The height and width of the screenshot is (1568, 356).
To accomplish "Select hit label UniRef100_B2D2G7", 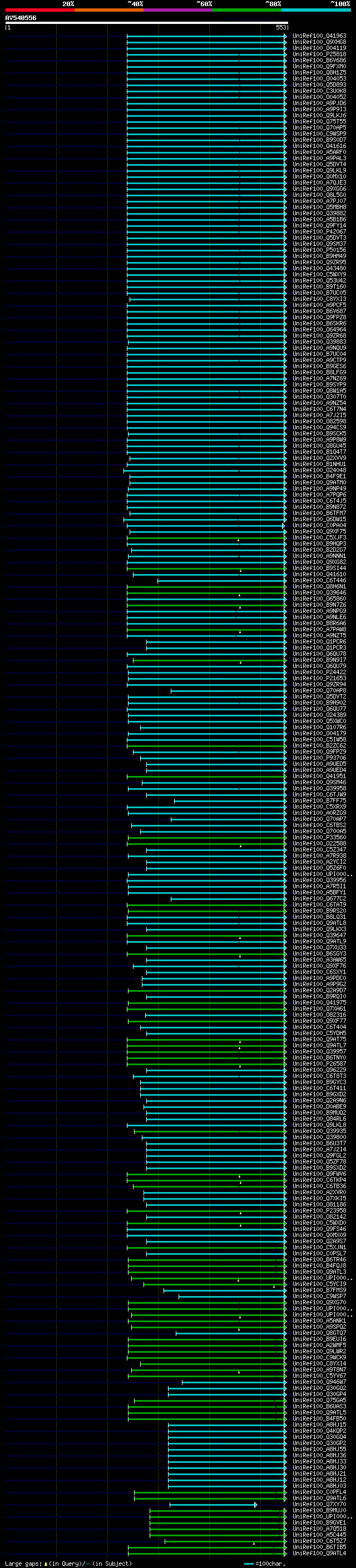I will (319, 550).
